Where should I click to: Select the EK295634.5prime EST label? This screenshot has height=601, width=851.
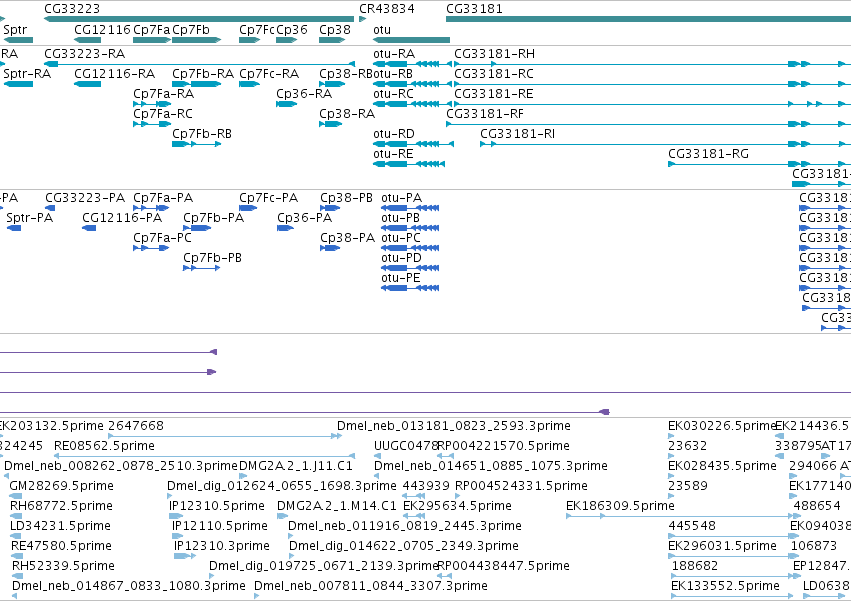pos(458,506)
